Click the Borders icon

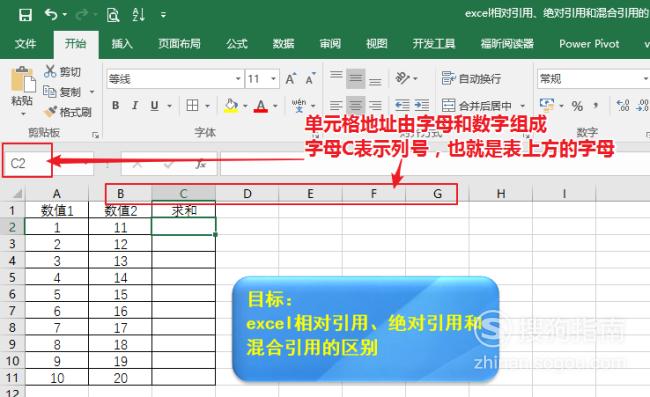tap(192, 106)
